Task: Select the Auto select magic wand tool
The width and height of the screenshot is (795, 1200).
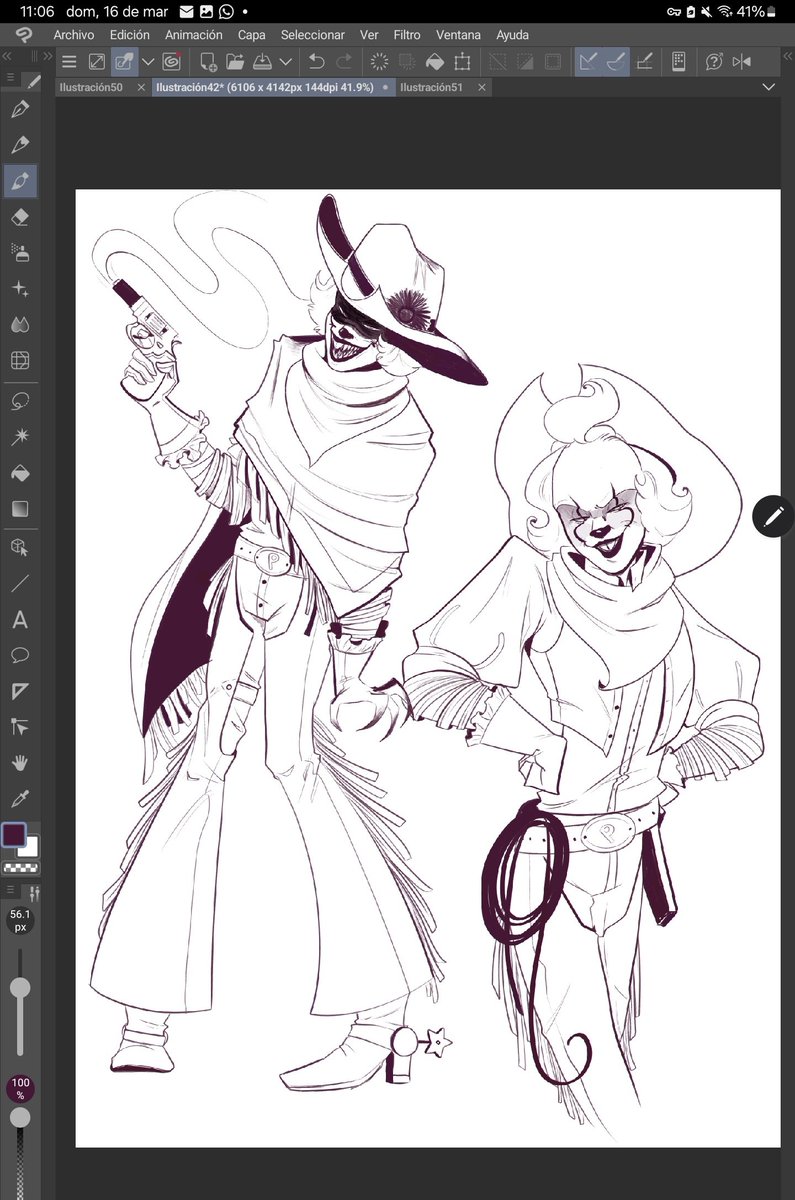Action: 20,437
